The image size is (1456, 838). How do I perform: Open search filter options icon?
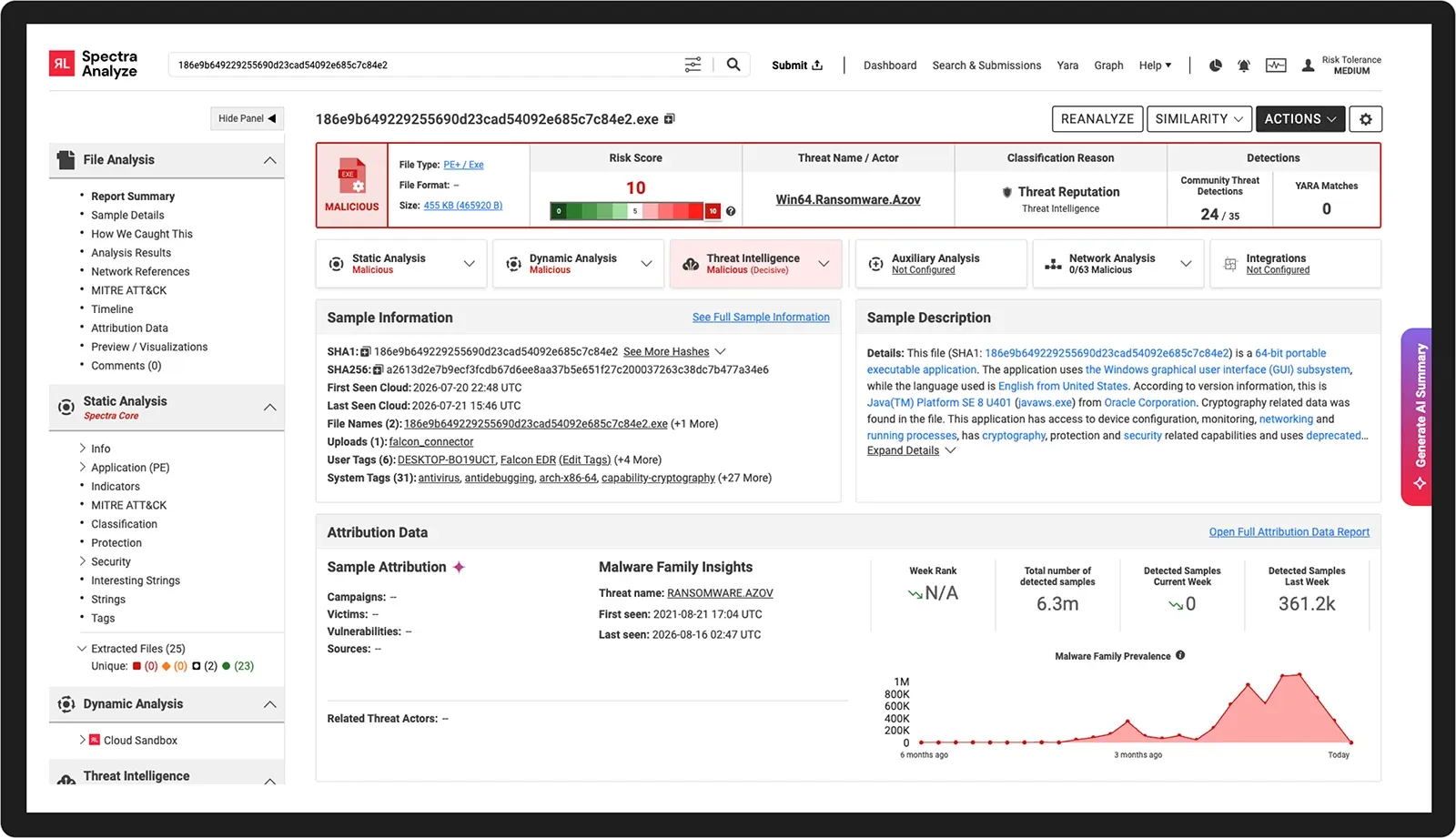tap(693, 65)
